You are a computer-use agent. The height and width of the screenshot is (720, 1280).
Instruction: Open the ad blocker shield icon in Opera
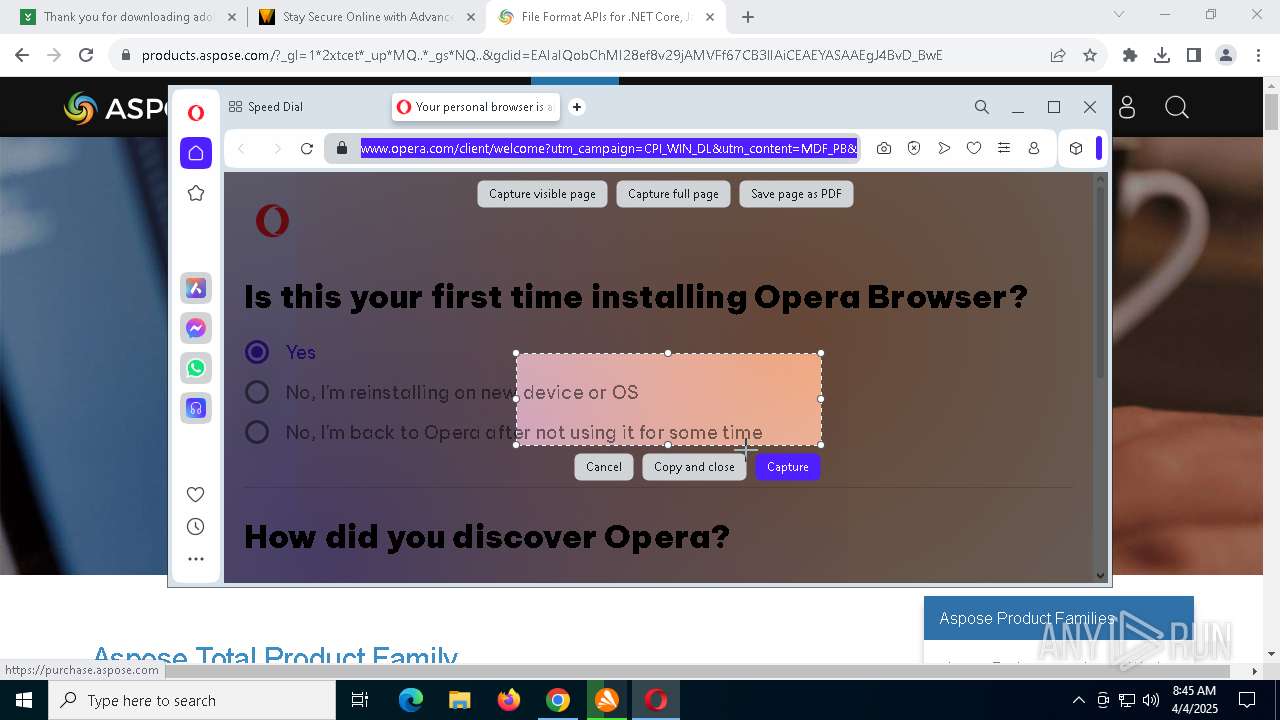(x=914, y=148)
